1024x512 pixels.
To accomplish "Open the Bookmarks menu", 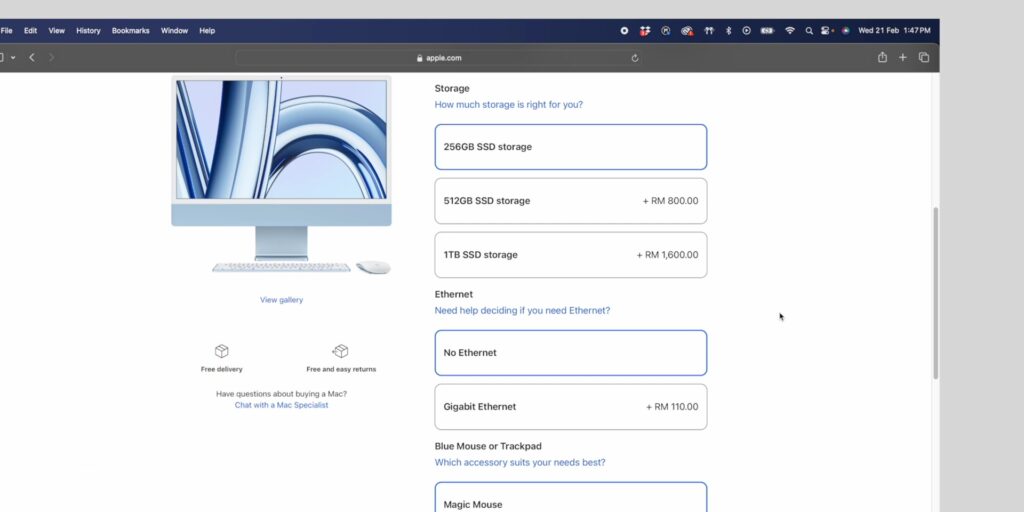I will click(131, 31).
